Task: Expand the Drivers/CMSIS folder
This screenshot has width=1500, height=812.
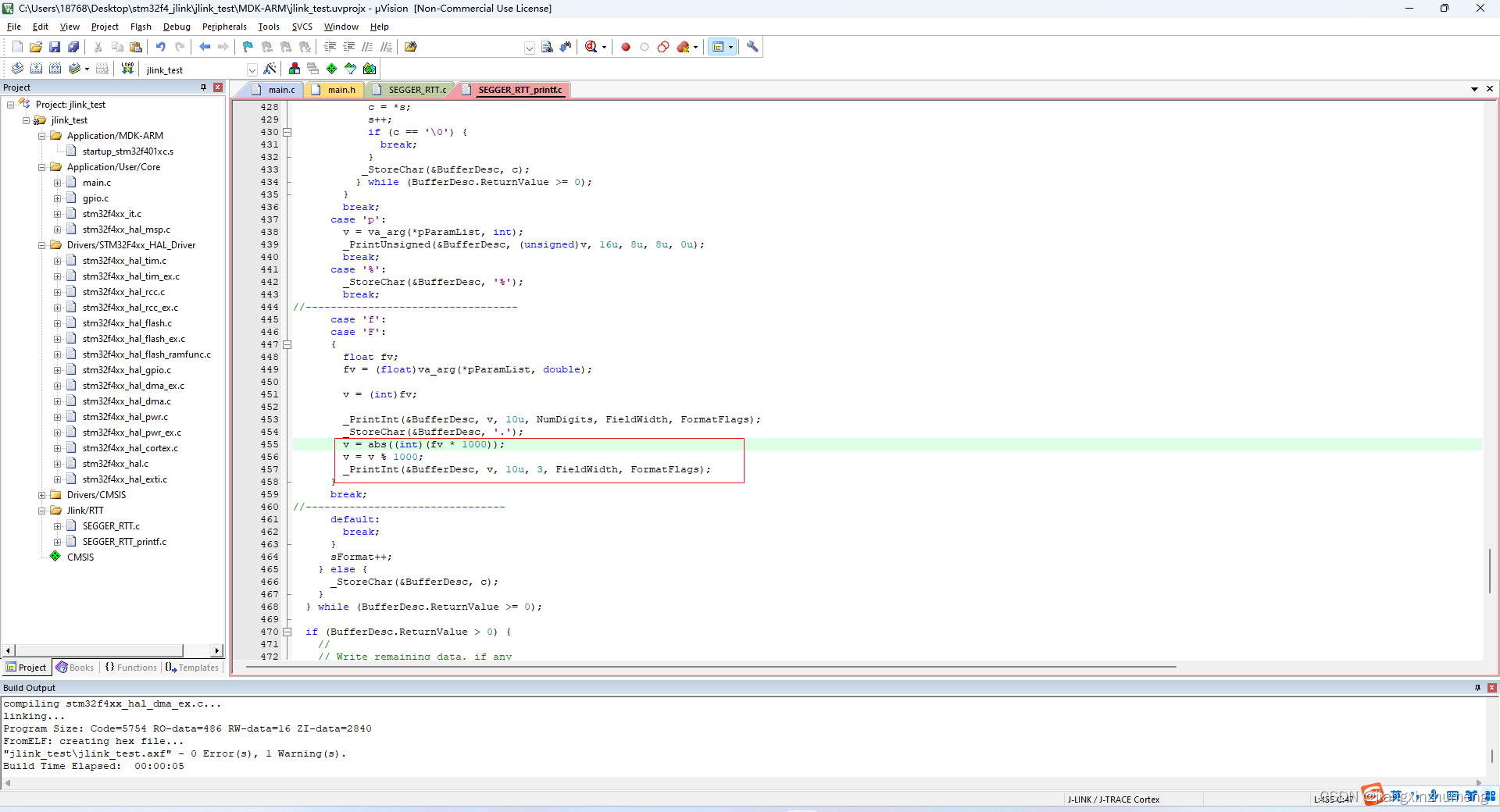Action: [x=41, y=494]
